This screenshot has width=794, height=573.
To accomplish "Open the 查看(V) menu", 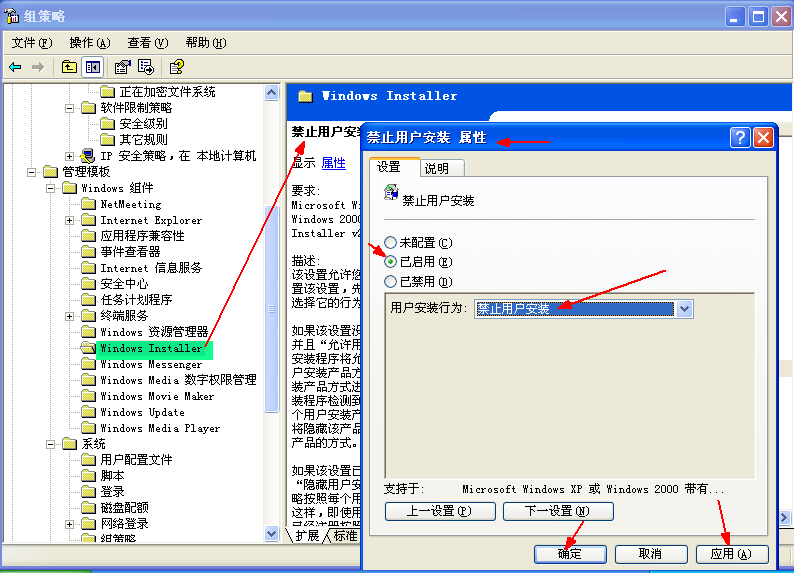I will tap(147, 43).
